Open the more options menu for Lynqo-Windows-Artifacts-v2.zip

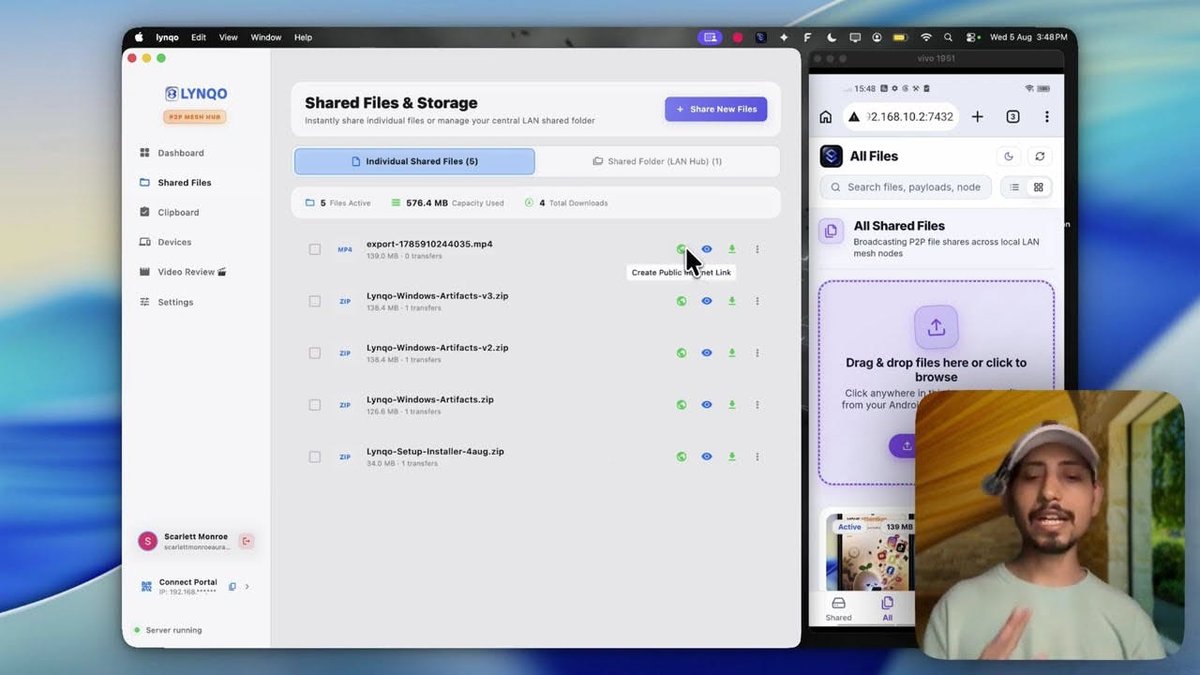[x=757, y=353]
